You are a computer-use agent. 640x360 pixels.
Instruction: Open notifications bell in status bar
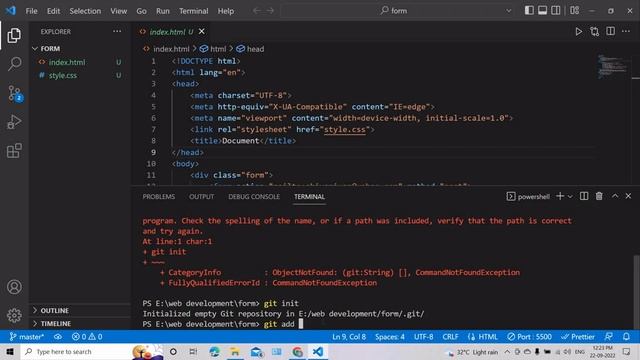pyautogui.click(x=626, y=337)
